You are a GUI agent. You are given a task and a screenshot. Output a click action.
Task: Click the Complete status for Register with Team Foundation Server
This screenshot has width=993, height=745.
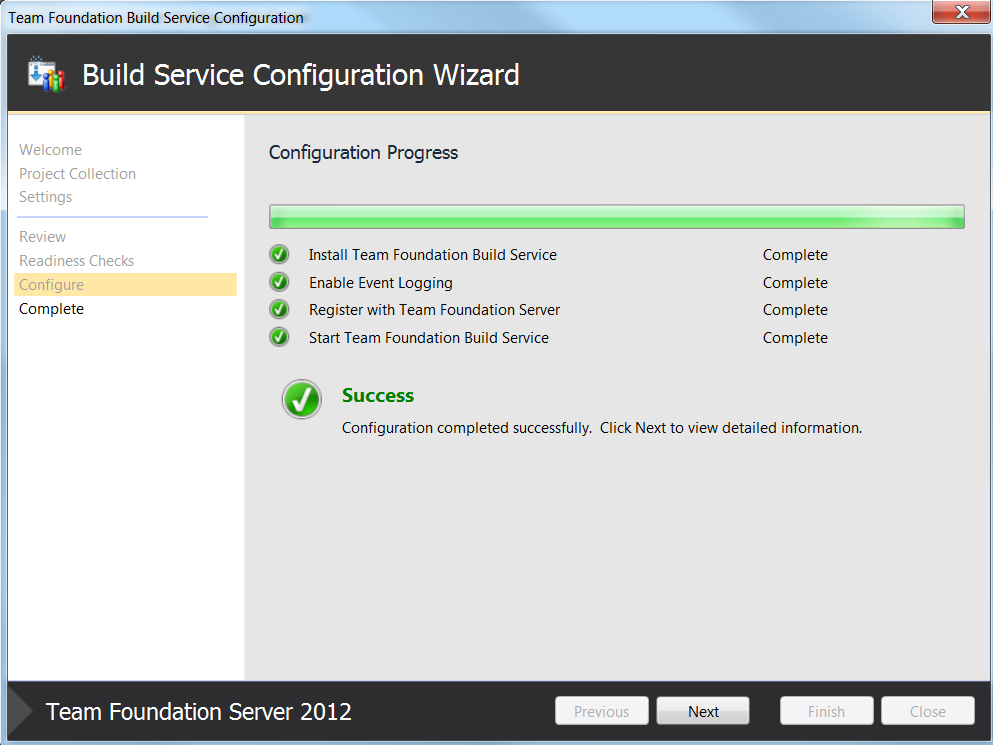[795, 310]
